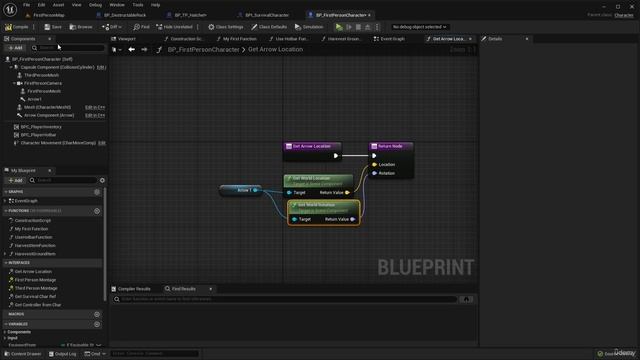Focus the Components search field

pyautogui.click(x=69, y=48)
